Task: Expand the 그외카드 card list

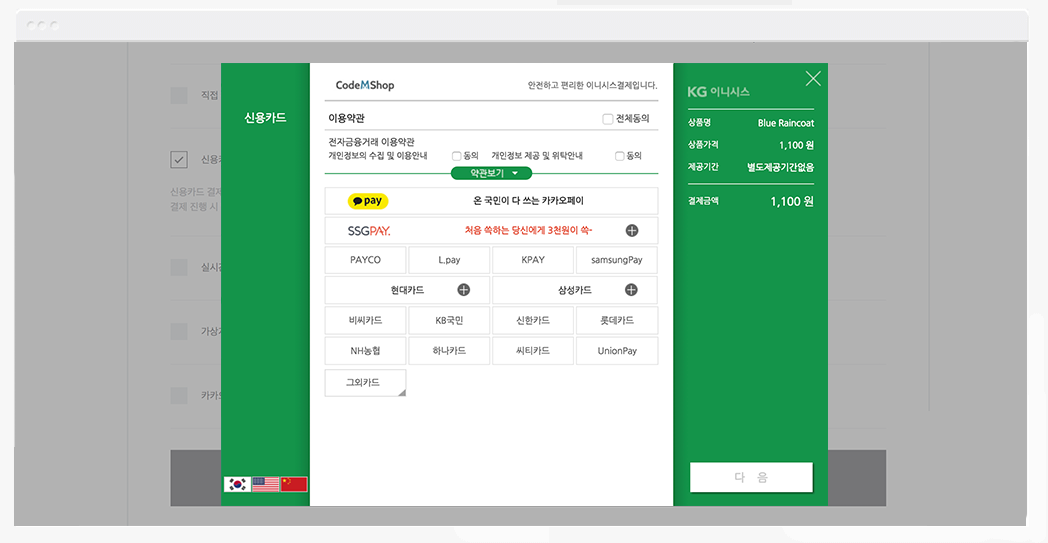Action: coord(365,383)
